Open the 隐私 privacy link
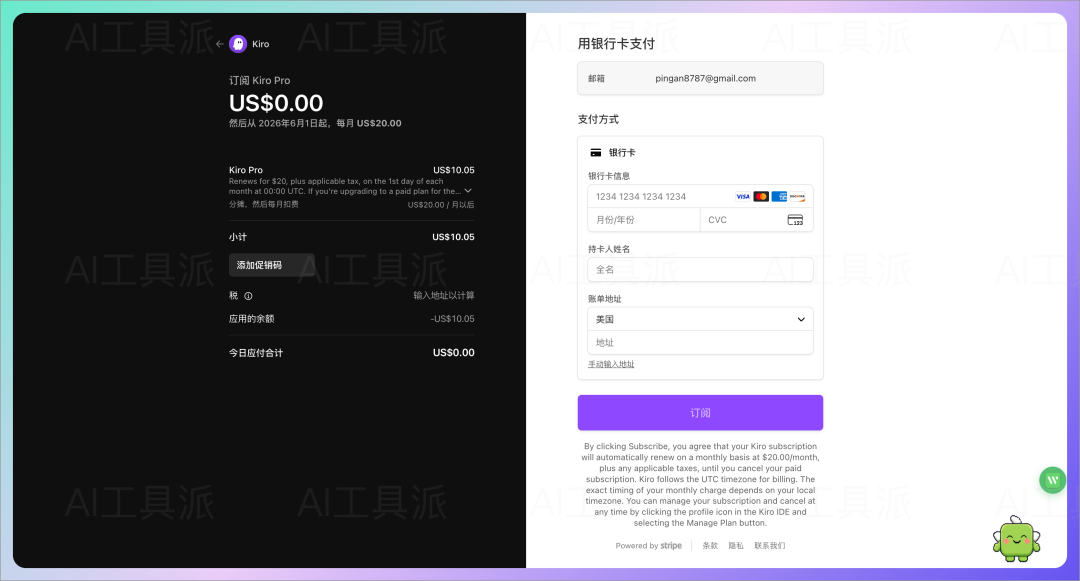Viewport: 1080px width, 581px height. (x=736, y=546)
